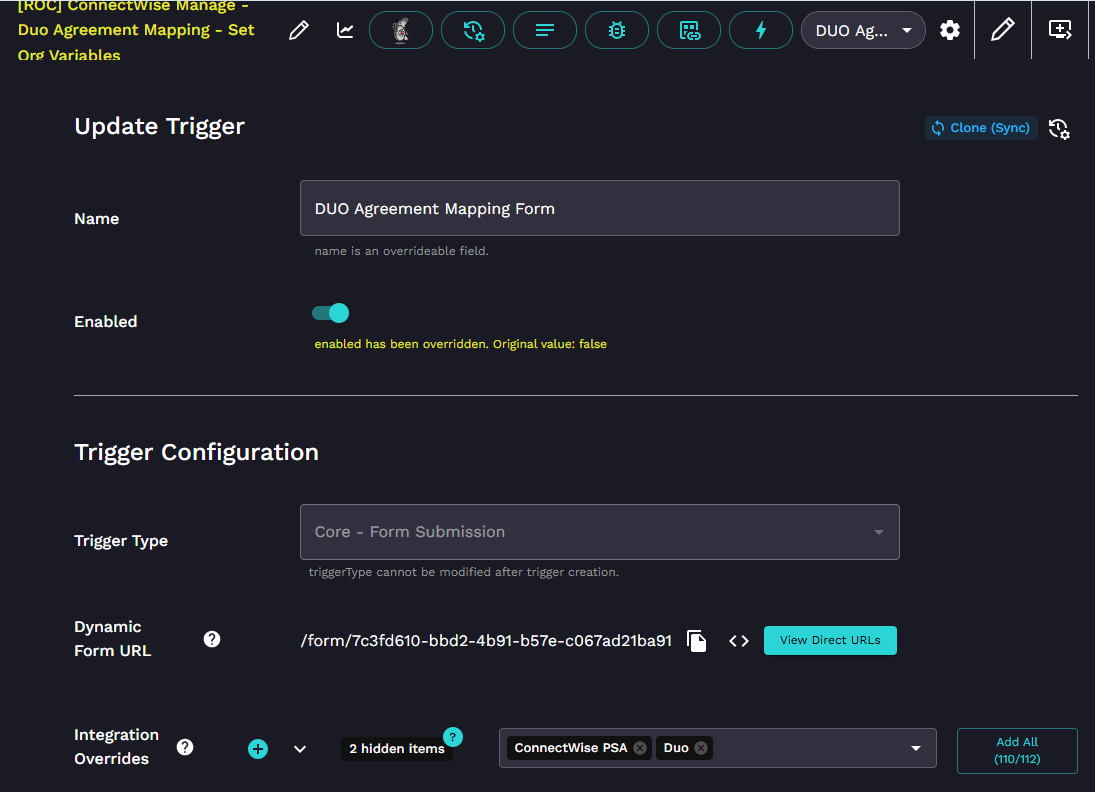Open the bug debug icon button
Screen dimensions: 1095x792
(x=617, y=30)
